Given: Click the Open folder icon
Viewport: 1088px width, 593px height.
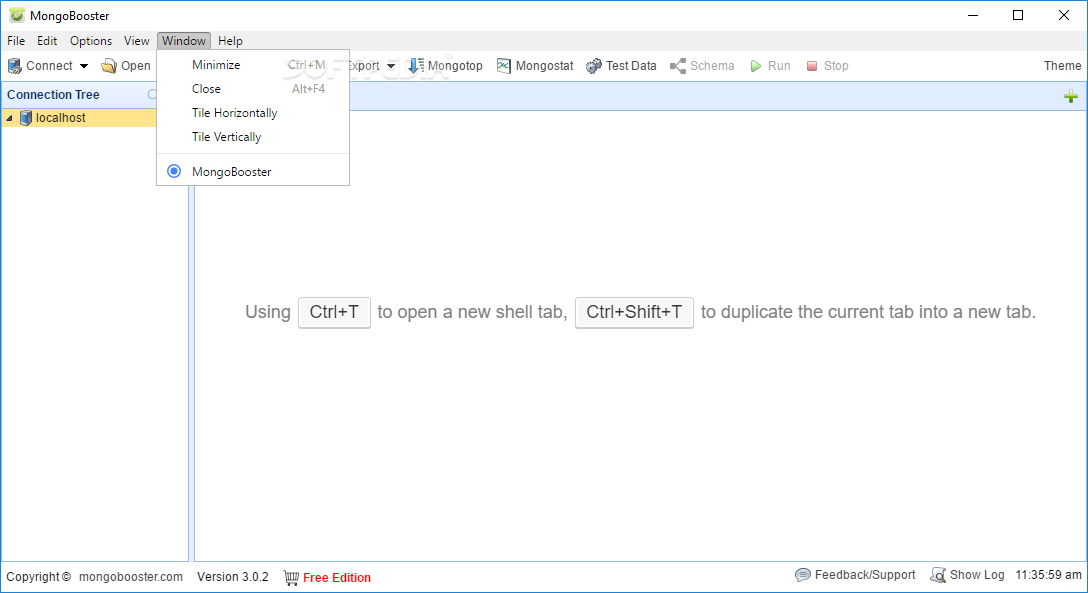Looking at the screenshot, I should tap(109, 66).
